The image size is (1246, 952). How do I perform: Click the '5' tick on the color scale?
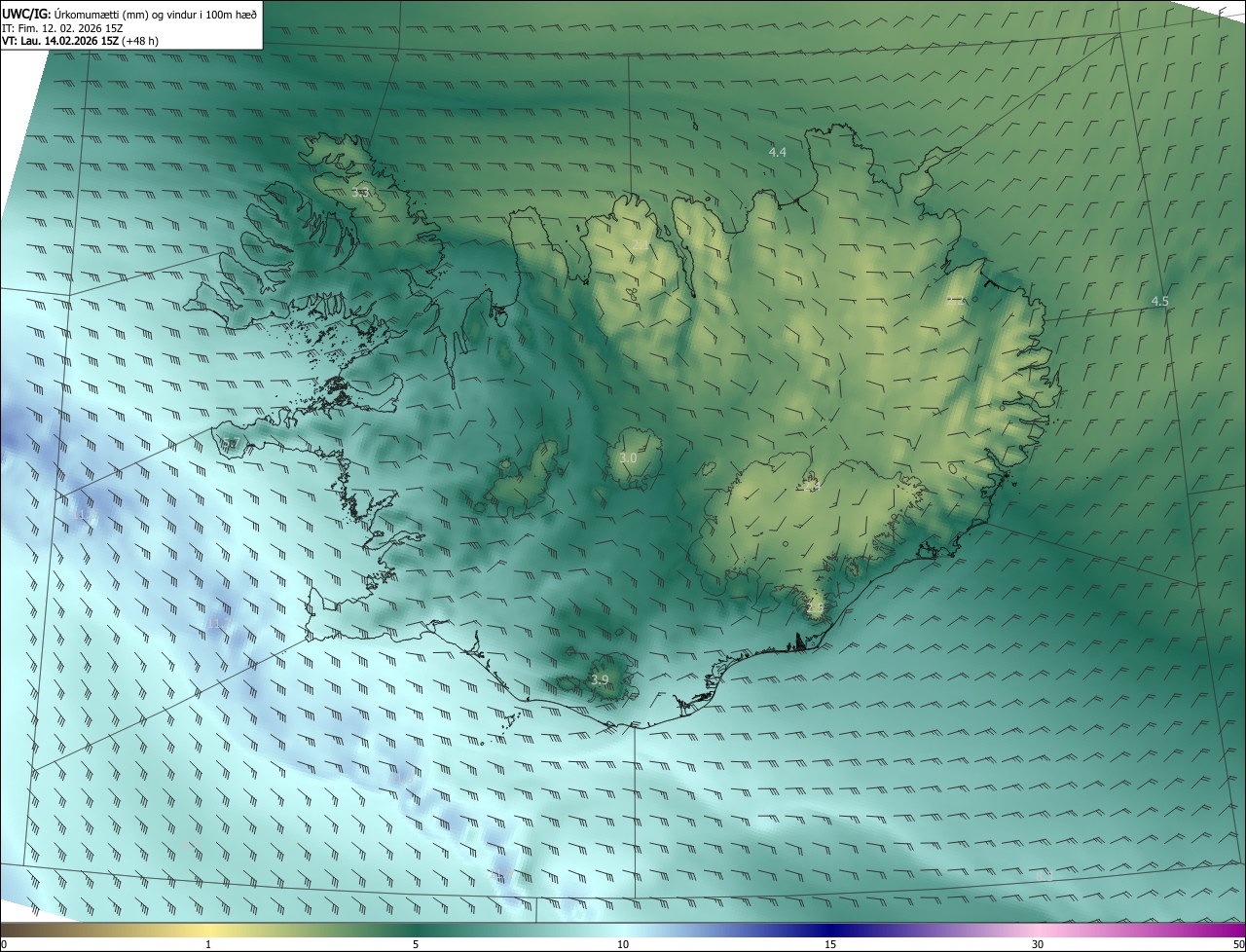pyautogui.click(x=416, y=944)
